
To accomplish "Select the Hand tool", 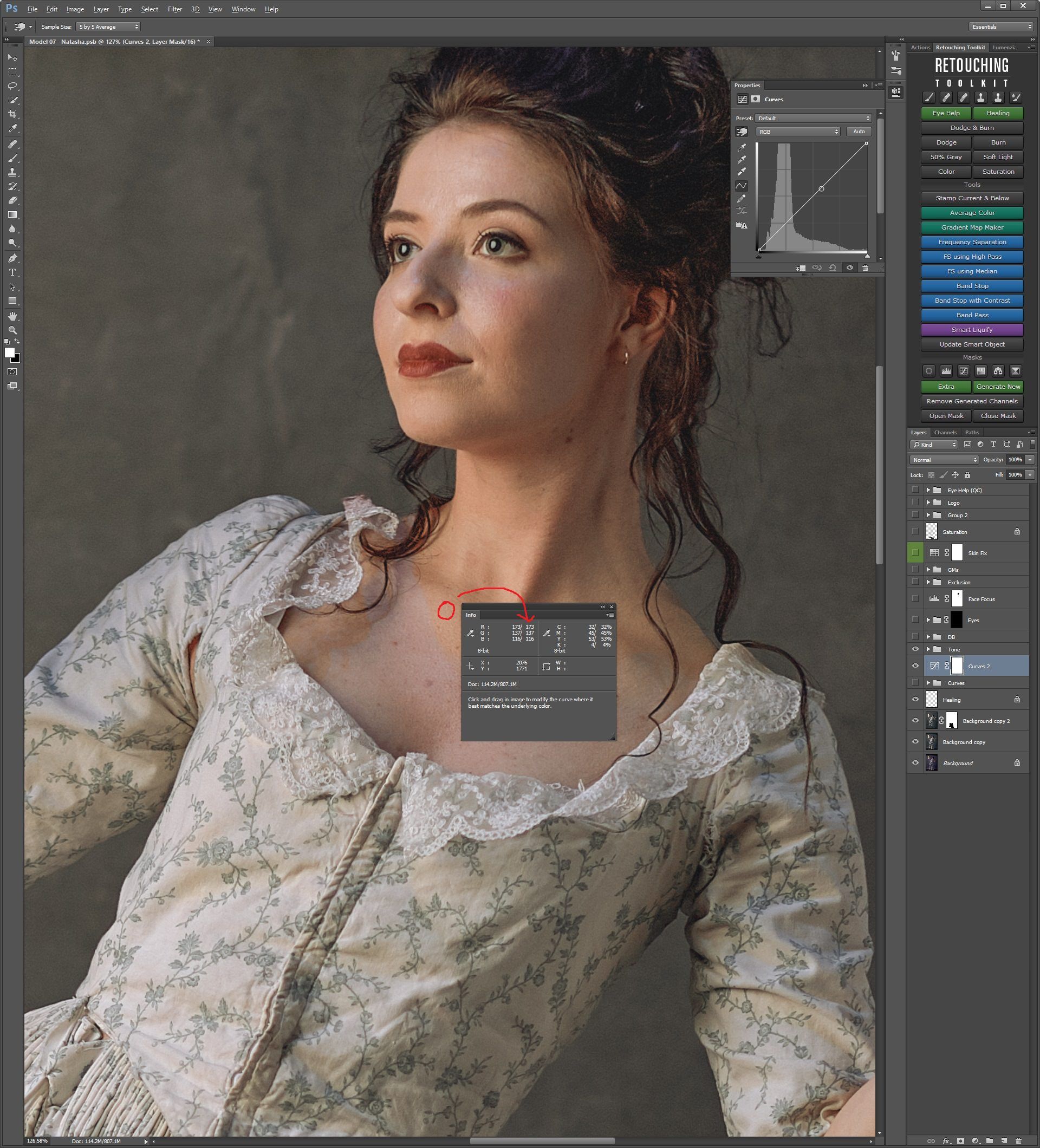I will [x=12, y=317].
